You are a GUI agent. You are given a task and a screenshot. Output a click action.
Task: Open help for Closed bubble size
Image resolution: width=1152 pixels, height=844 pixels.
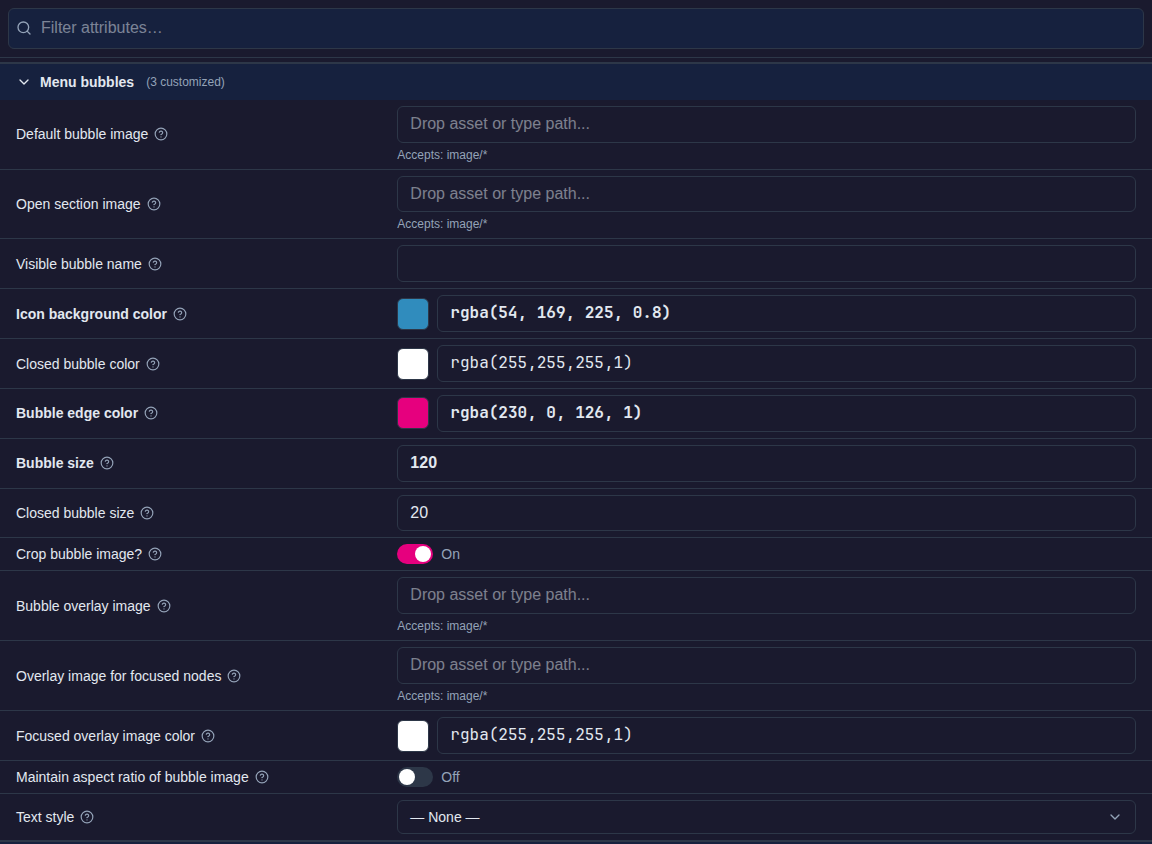click(x=147, y=513)
